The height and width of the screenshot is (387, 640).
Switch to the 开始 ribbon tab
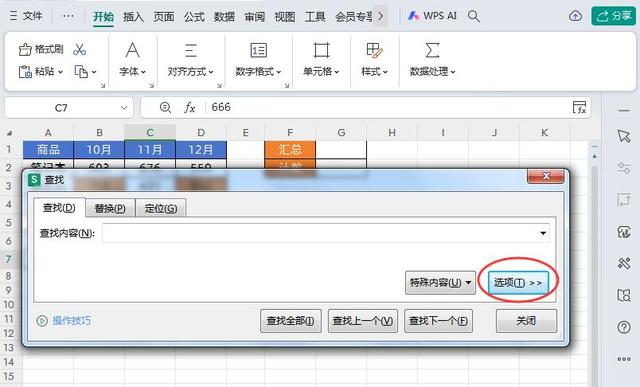[x=103, y=17]
